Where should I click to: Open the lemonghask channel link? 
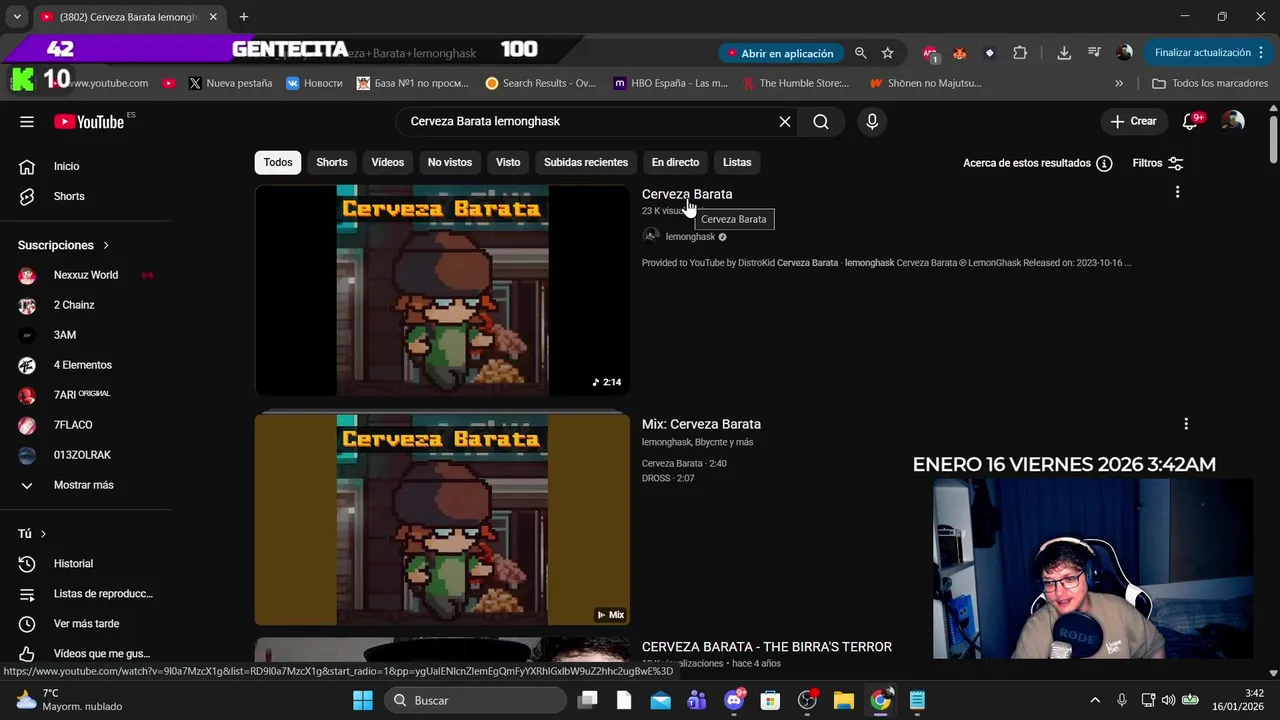pos(690,237)
